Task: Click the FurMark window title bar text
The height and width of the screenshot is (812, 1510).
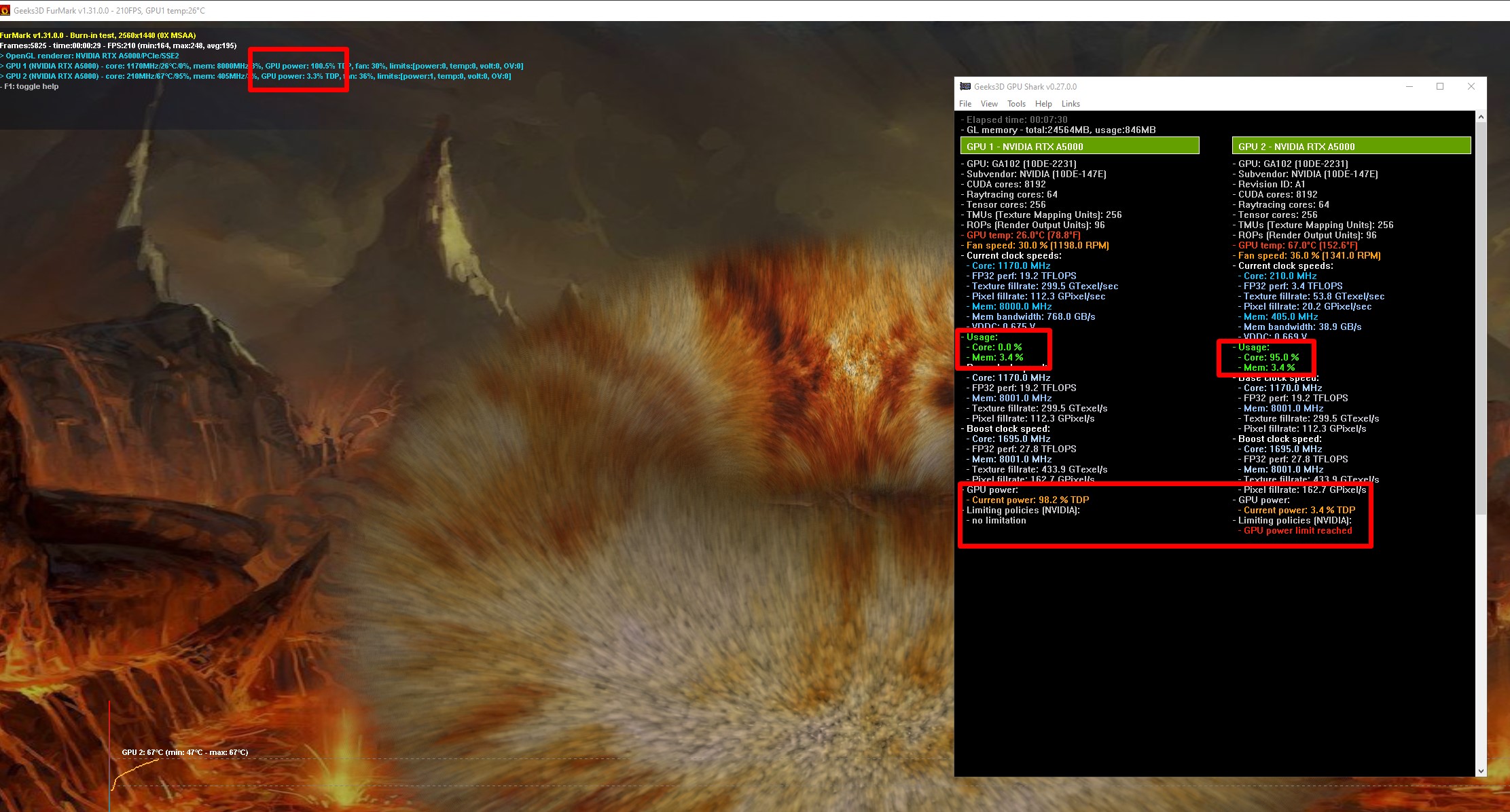Action: tap(109, 10)
